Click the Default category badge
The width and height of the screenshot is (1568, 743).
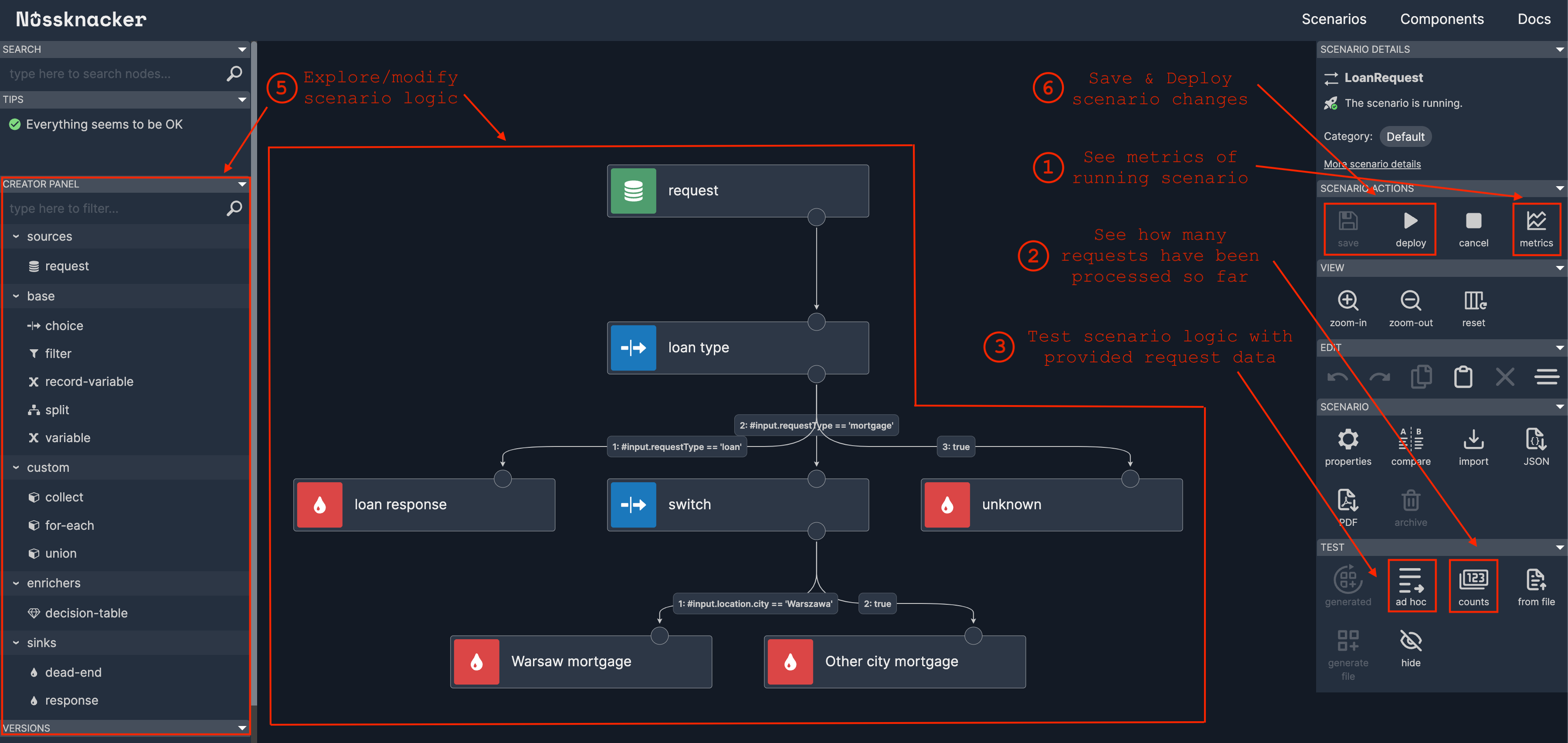pyautogui.click(x=1405, y=136)
